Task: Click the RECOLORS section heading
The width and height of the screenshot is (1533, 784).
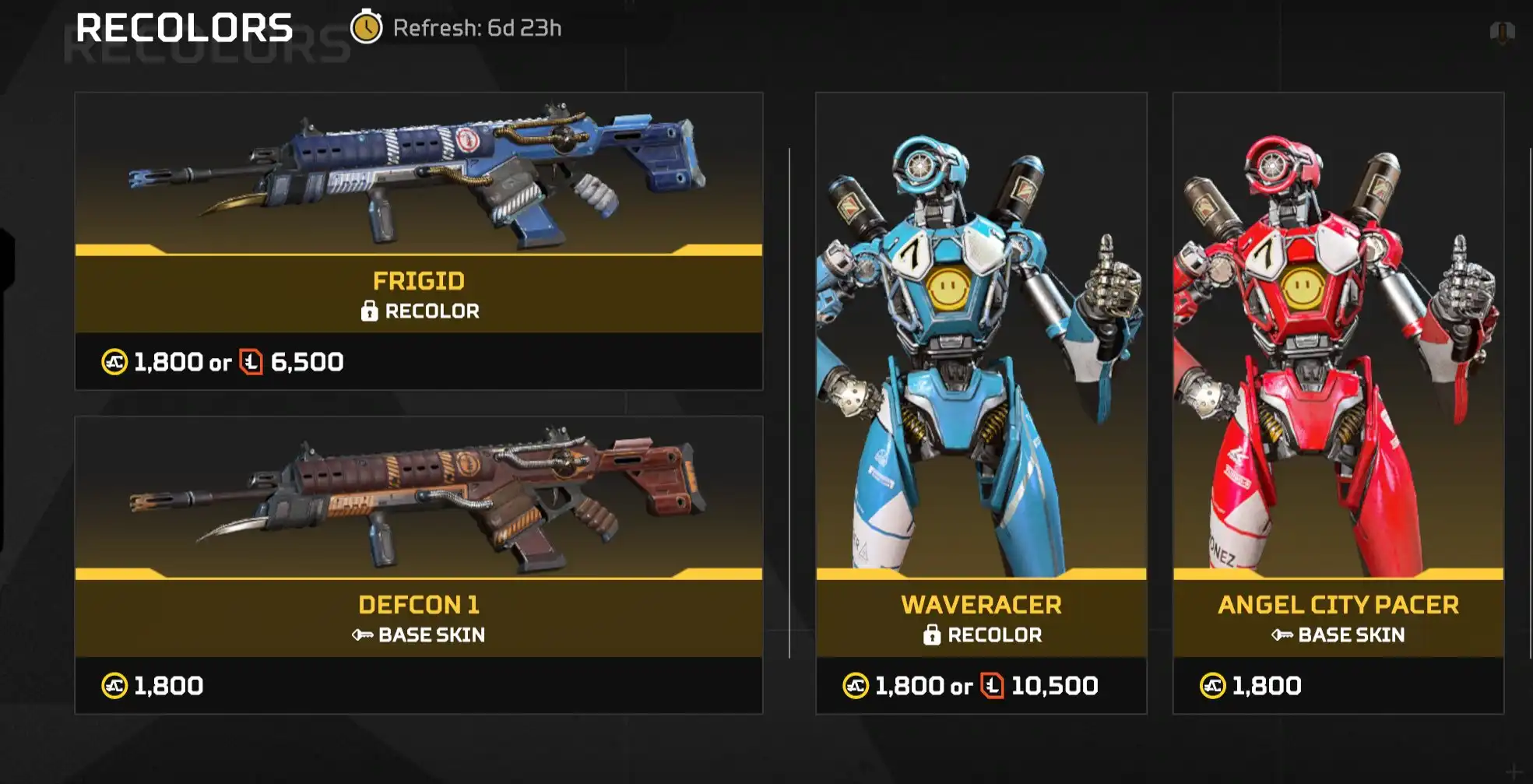Action: click(x=184, y=28)
